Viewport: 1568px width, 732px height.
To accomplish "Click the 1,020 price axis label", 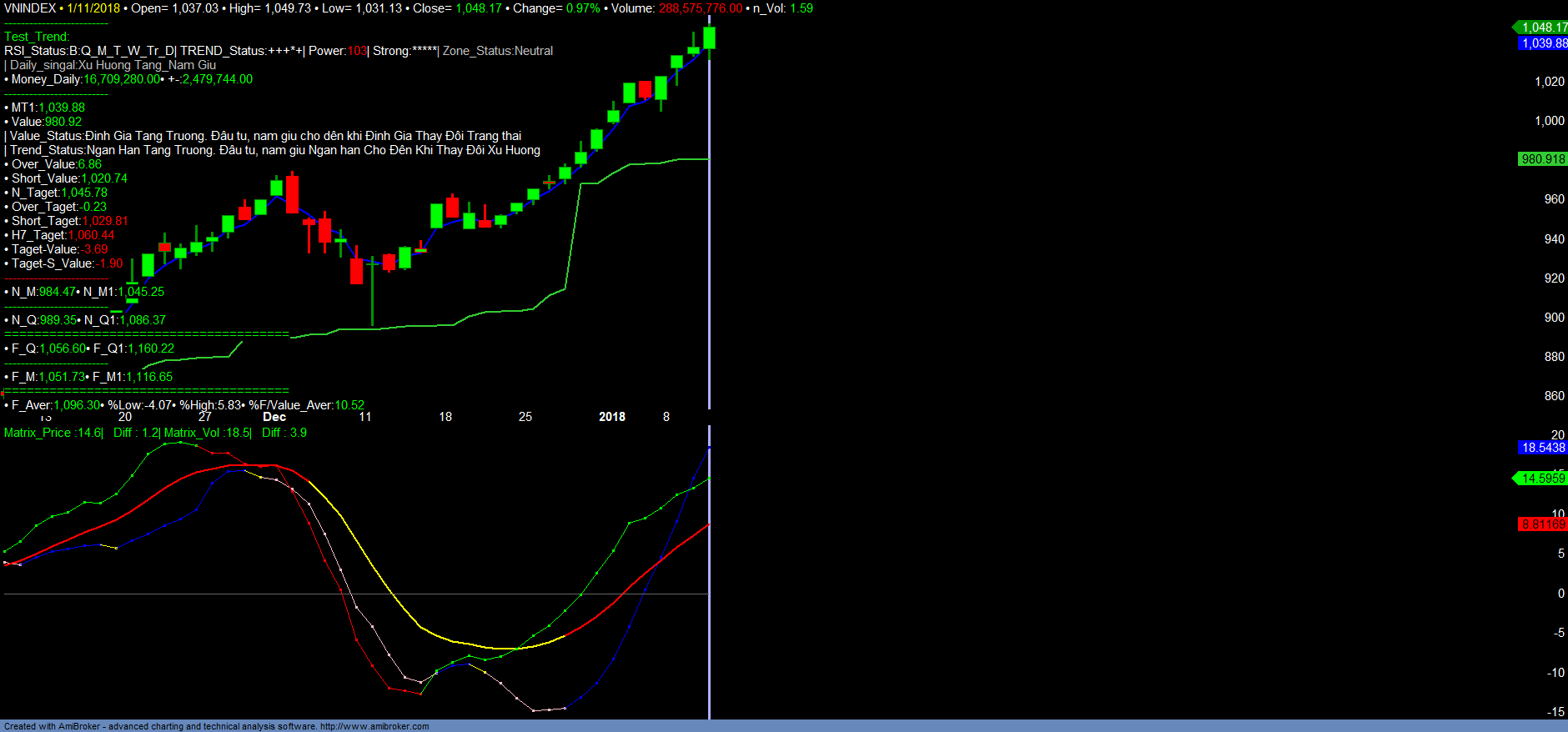I will click(1550, 82).
